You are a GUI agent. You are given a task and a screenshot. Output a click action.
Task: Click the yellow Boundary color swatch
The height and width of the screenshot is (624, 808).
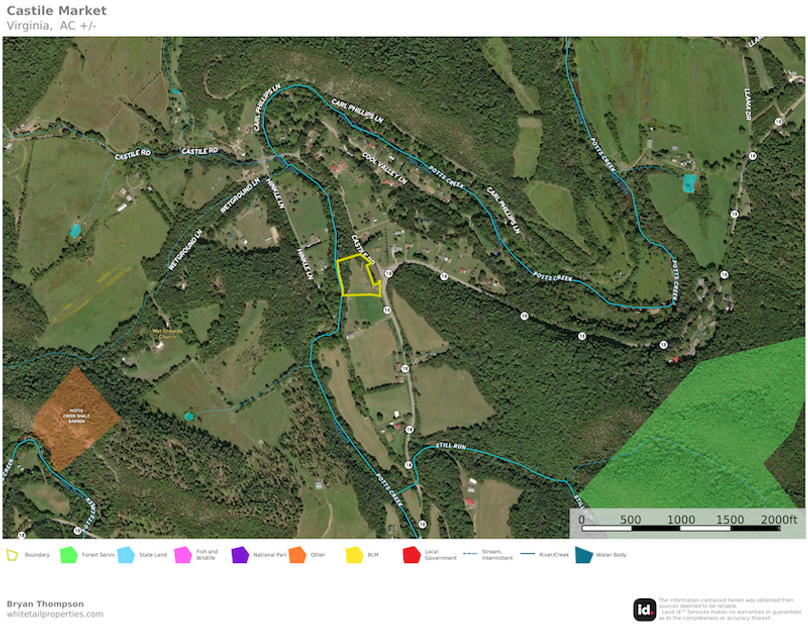pos(10,554)
